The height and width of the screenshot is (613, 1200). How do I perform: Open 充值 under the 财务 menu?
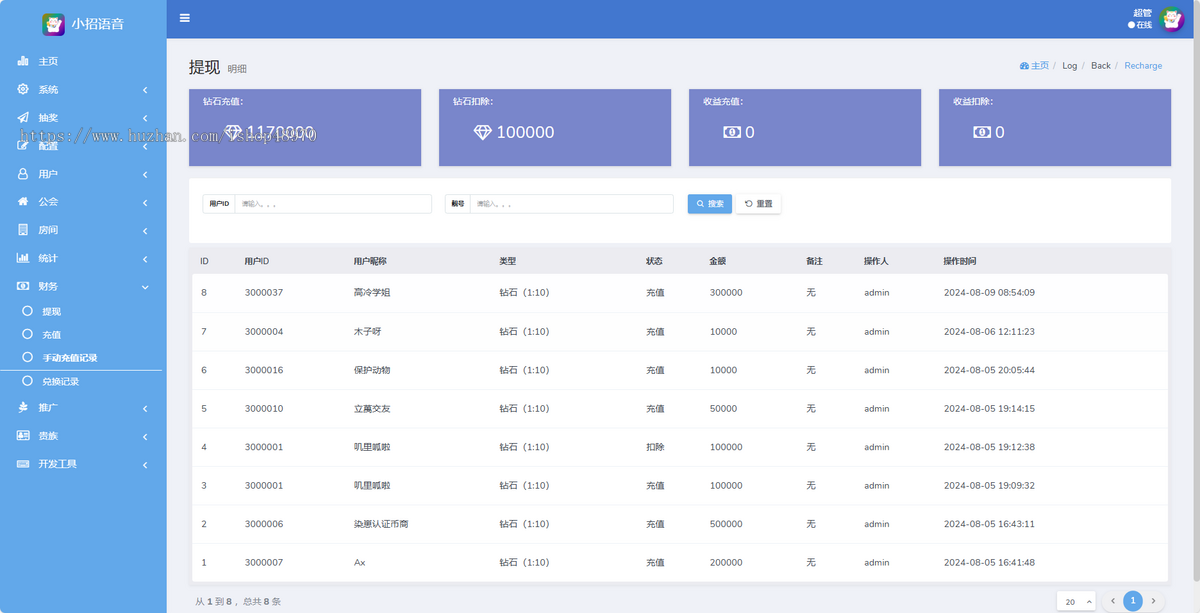tap(51, 335)
